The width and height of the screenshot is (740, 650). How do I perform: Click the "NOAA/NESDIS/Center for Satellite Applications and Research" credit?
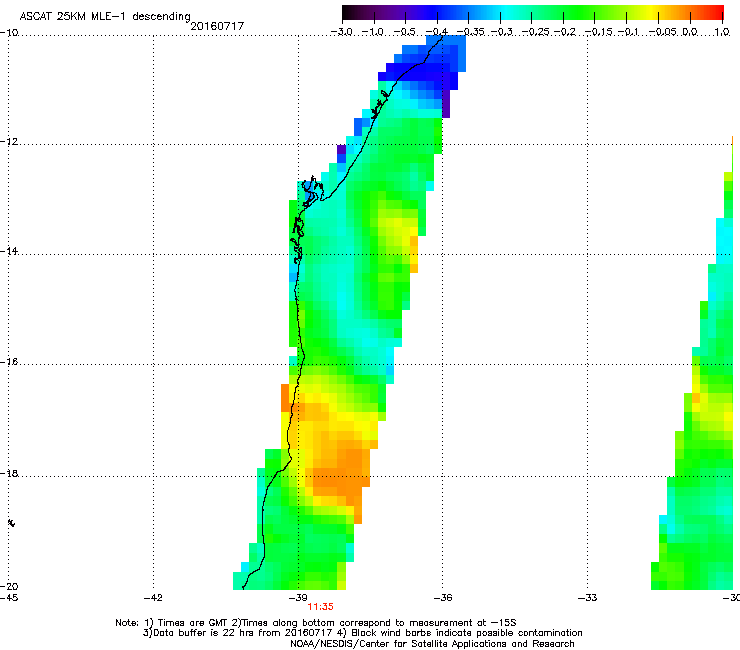(432, 644)
